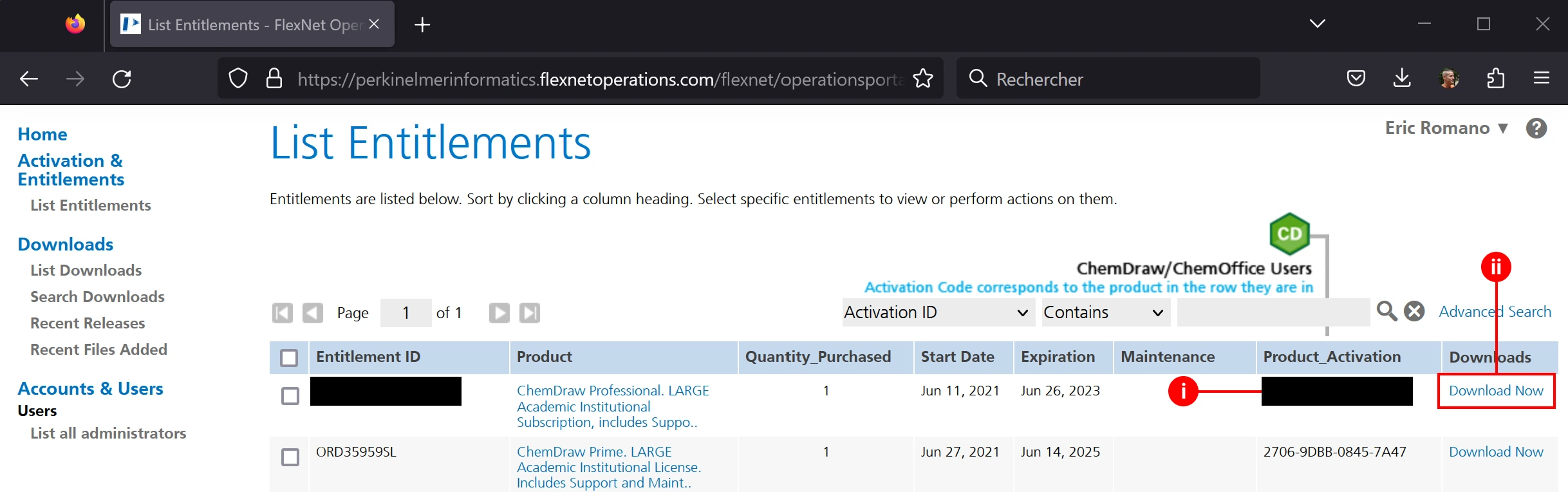Open the list all tabs chevron

pos(1318,24)
